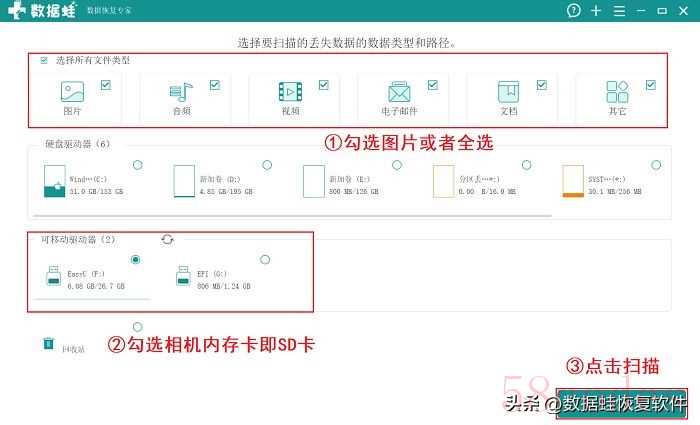
Task: Toggle 选择所有文件类型 checkbox
Action: pos(44,60)
